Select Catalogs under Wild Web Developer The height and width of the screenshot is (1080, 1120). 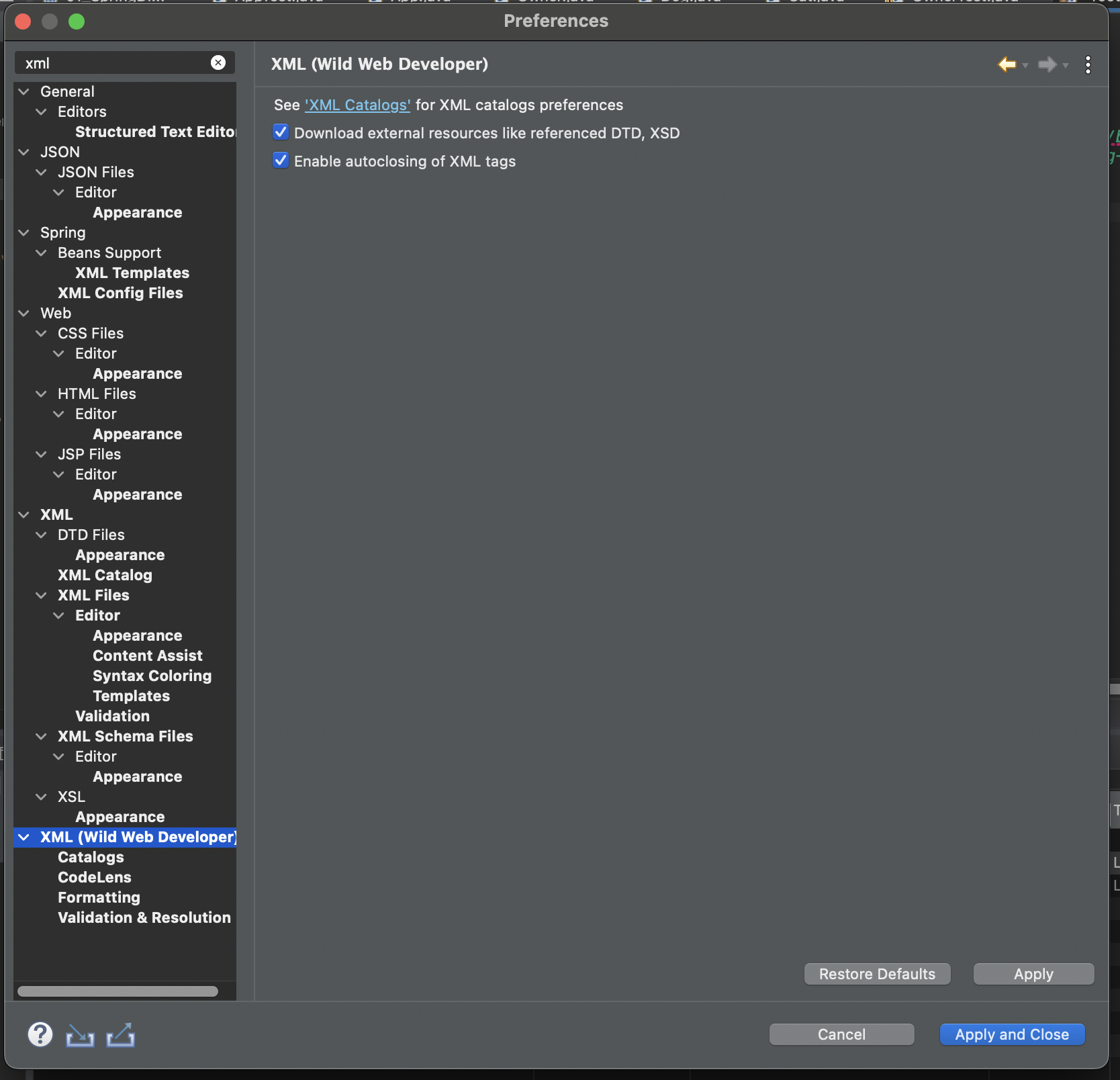tap(91, 857)
